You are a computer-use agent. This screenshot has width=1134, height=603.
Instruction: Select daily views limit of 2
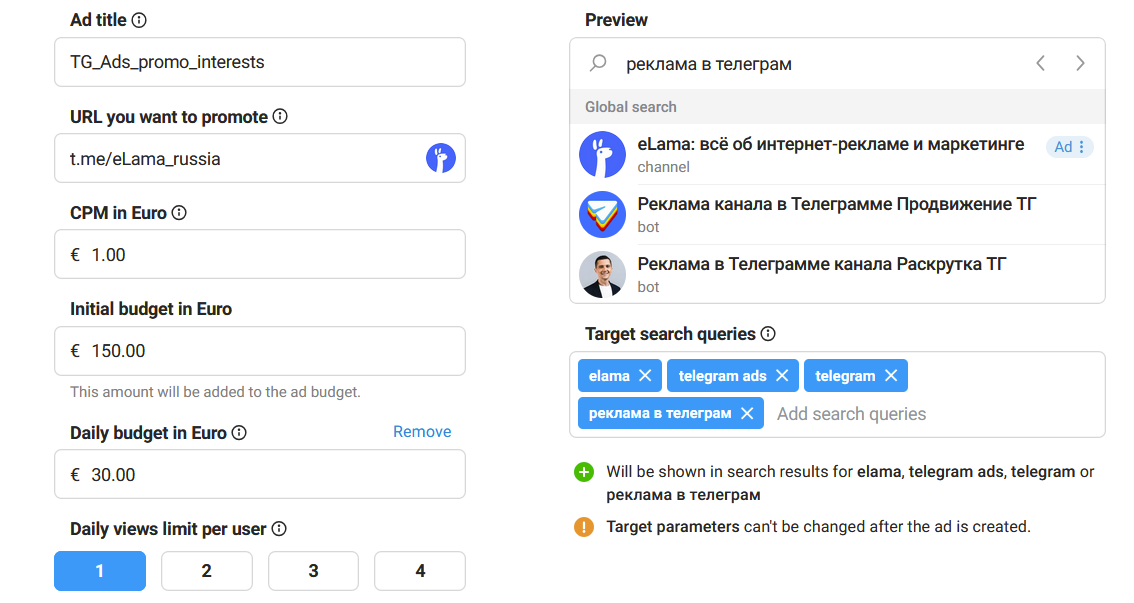coord(207,570)
